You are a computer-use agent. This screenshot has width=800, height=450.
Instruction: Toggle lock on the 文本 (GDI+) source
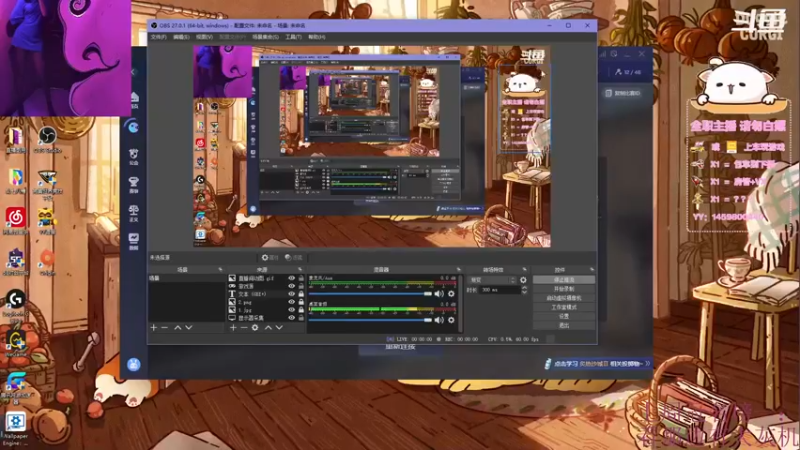click(x=301, y=294)
